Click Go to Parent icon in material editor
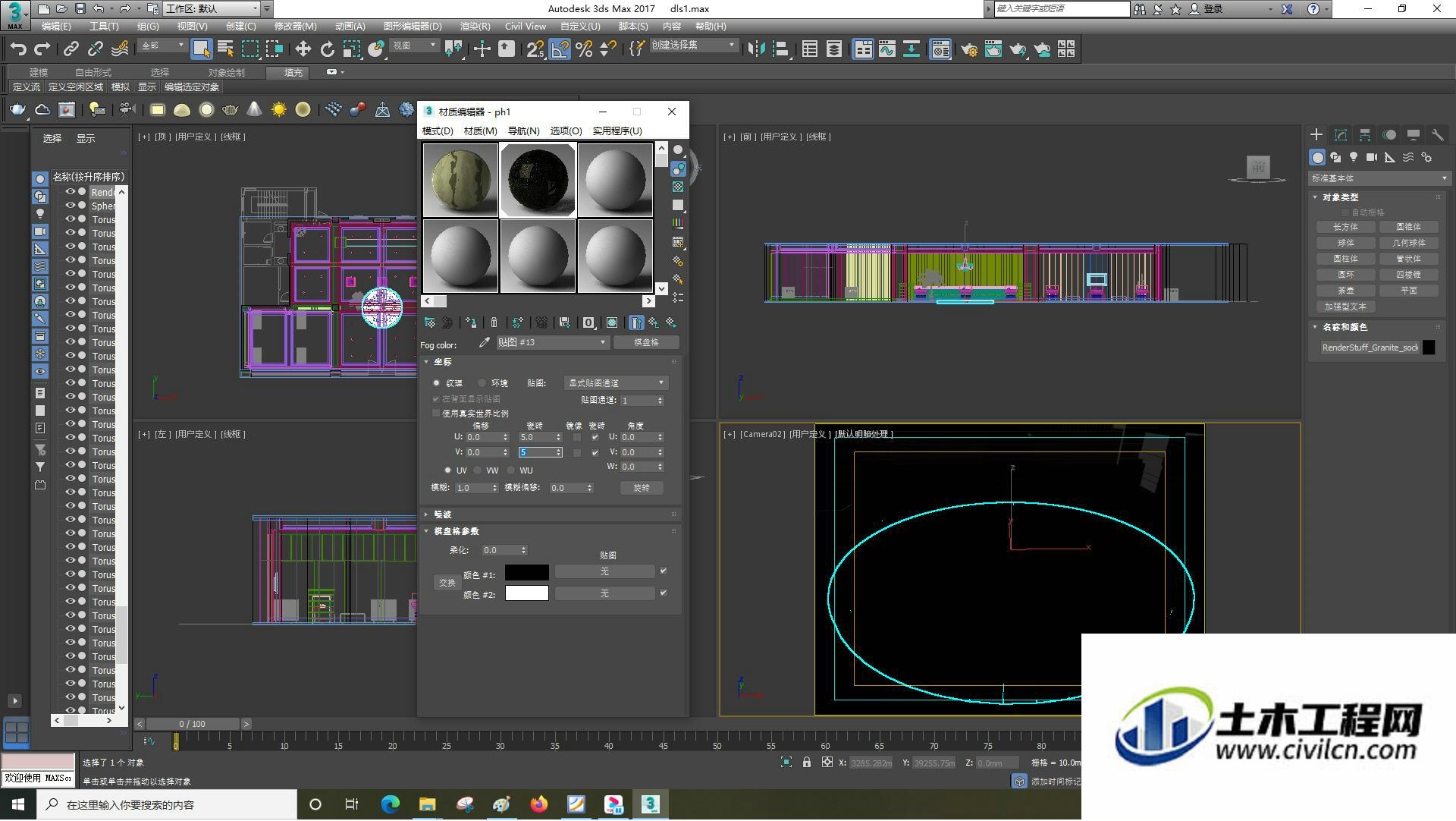 [654, 322]
